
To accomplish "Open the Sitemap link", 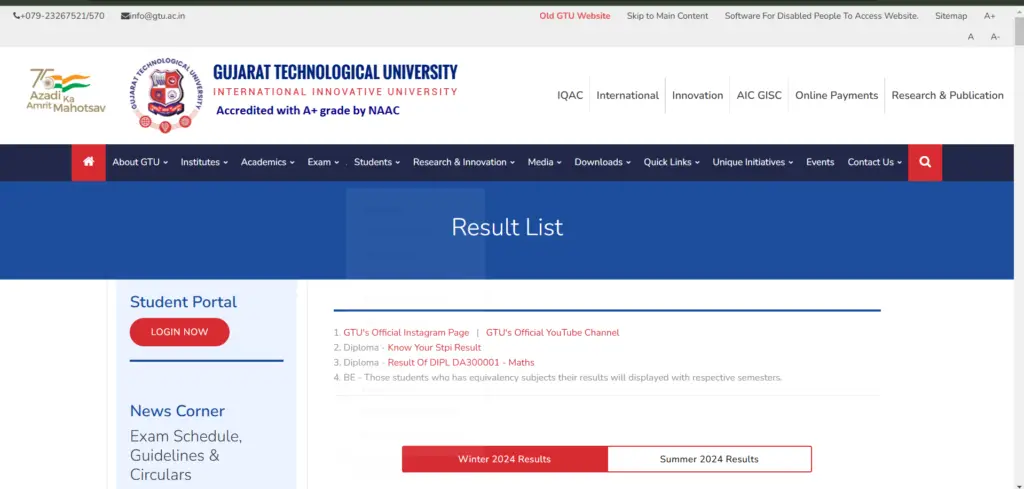I will (x=951, y=16).
